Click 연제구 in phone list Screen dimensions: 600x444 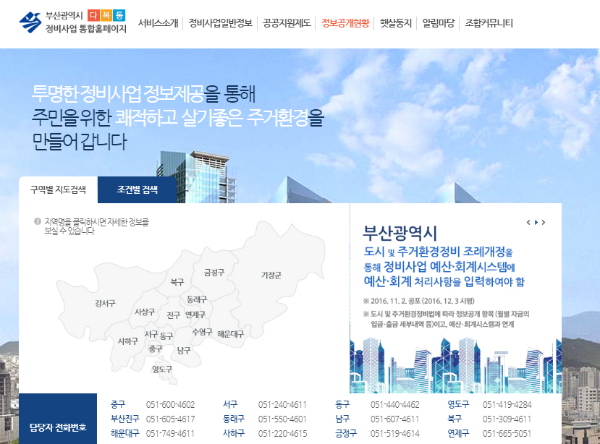pyautogui.click(x=458, y=433)
